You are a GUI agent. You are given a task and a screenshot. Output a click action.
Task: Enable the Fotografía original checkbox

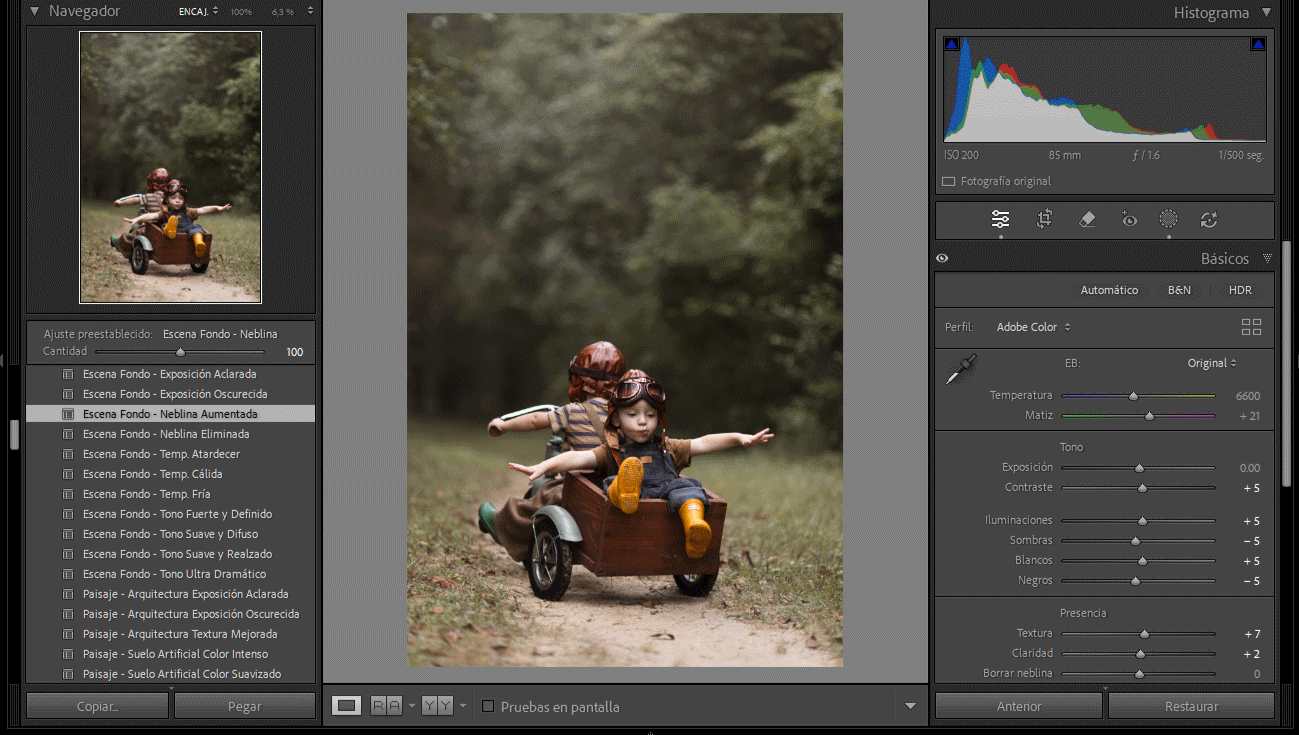pos(948,181)
